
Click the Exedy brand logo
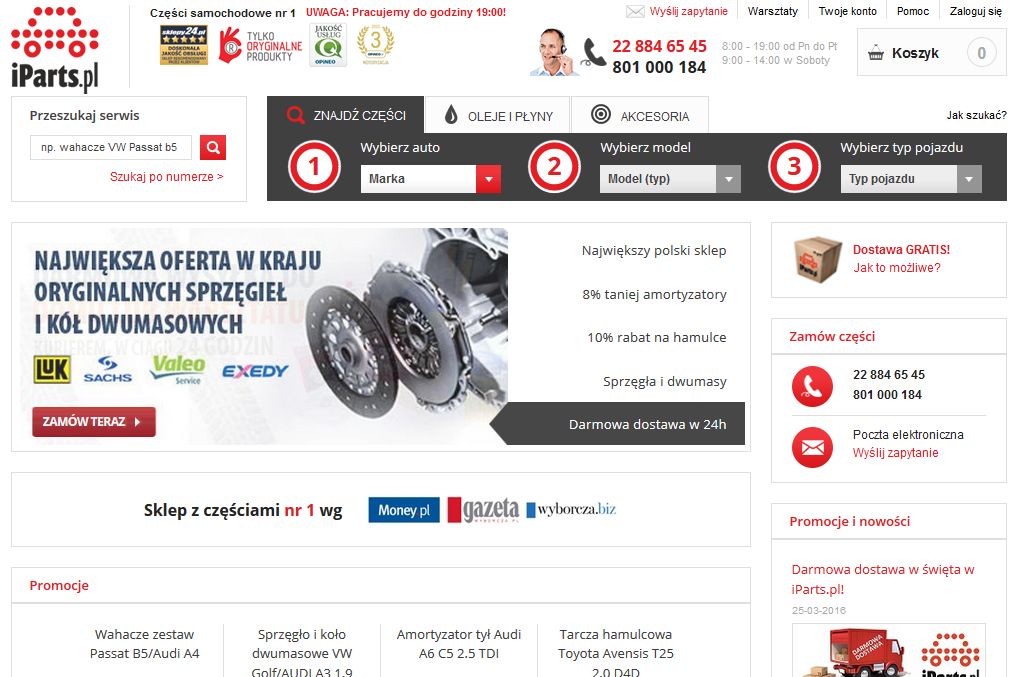tap(255, 371)
